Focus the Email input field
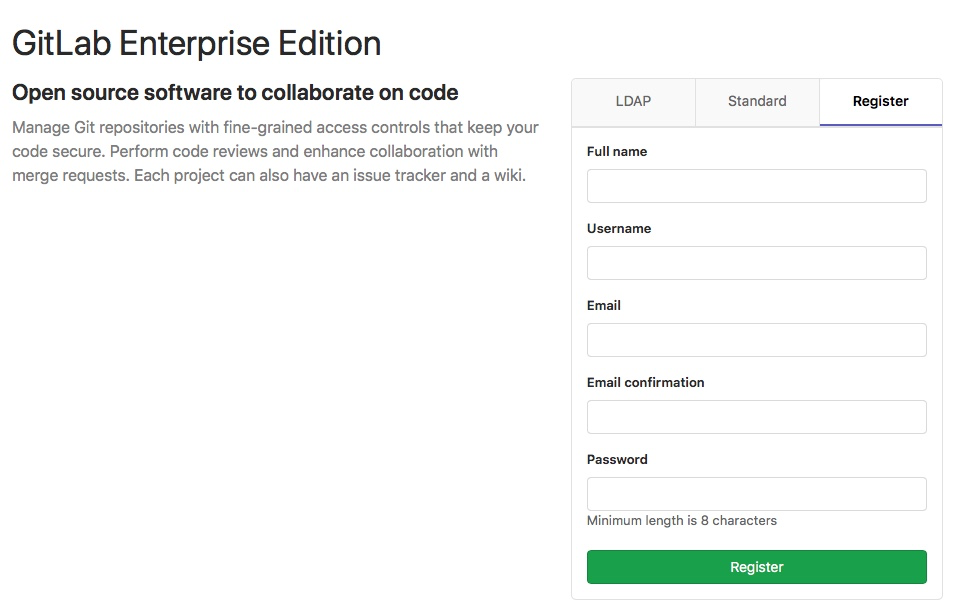Viewport: 958px width, 609px height. 756,340
